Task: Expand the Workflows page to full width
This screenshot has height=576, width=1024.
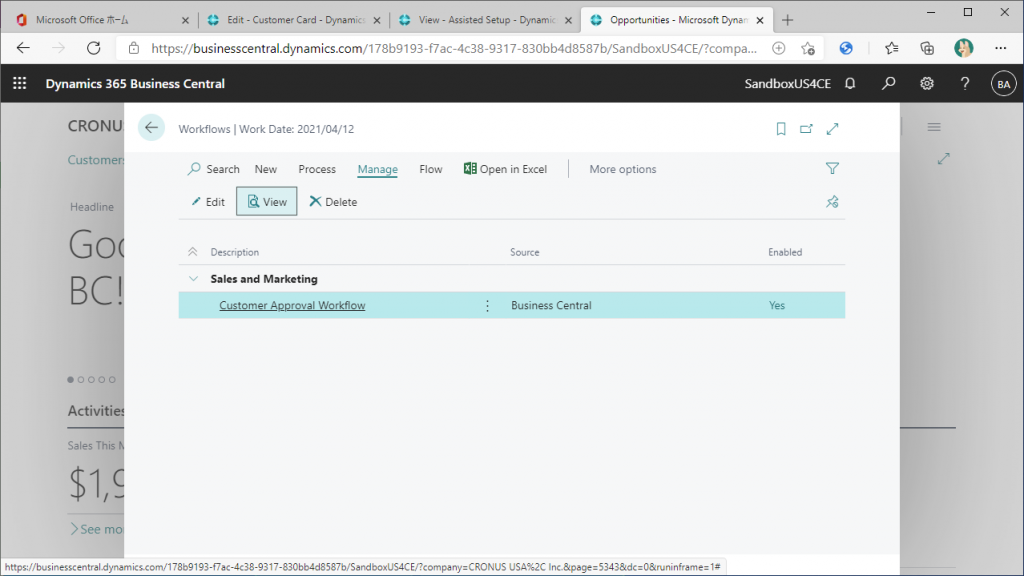Action: (832, 129)
